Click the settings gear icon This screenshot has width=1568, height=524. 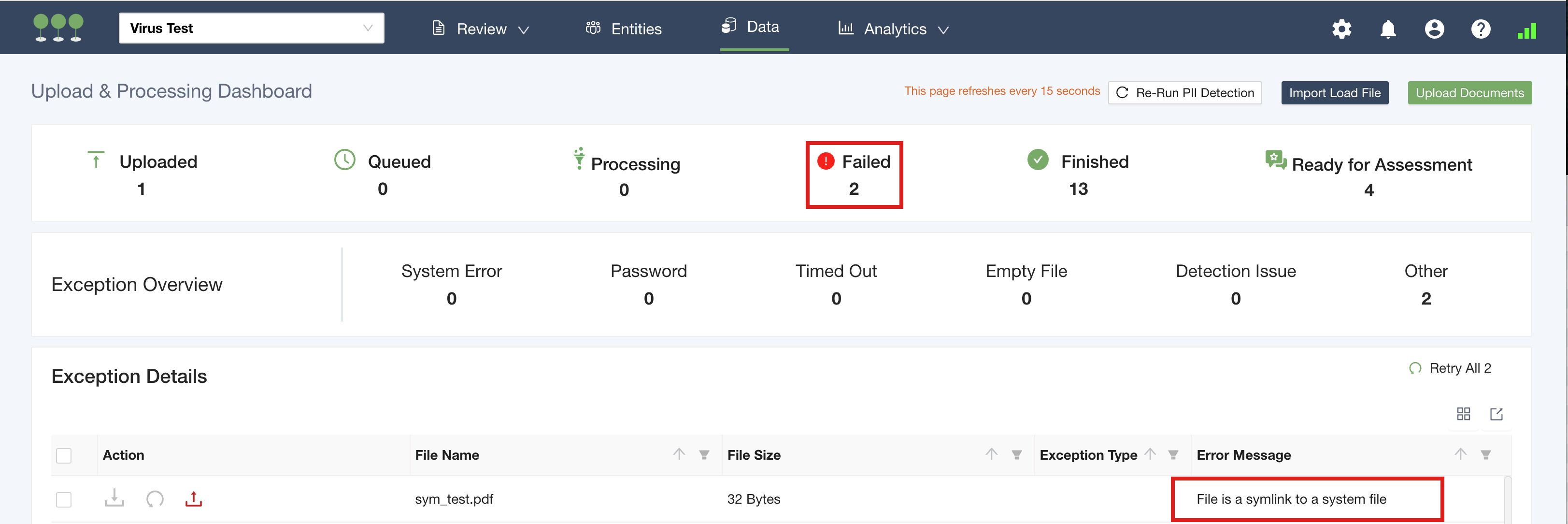pyautogui.click(x=1341, y=29)
